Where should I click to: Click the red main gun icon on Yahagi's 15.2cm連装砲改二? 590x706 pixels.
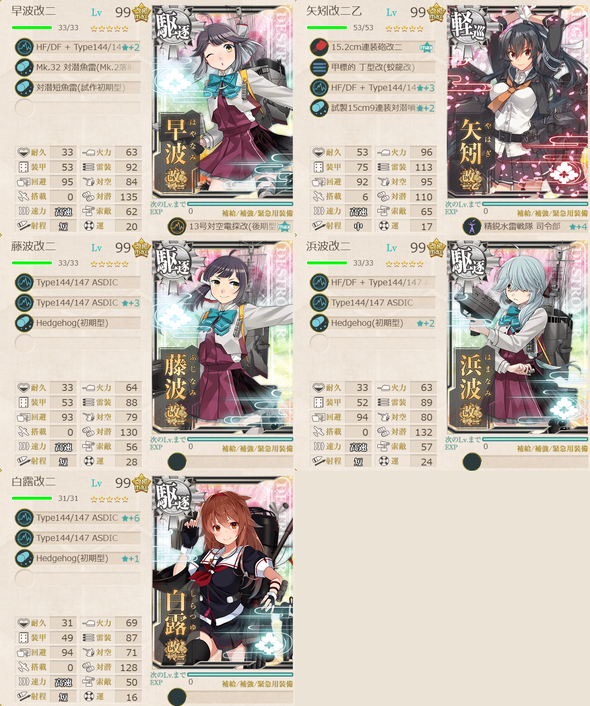point(319,47)
